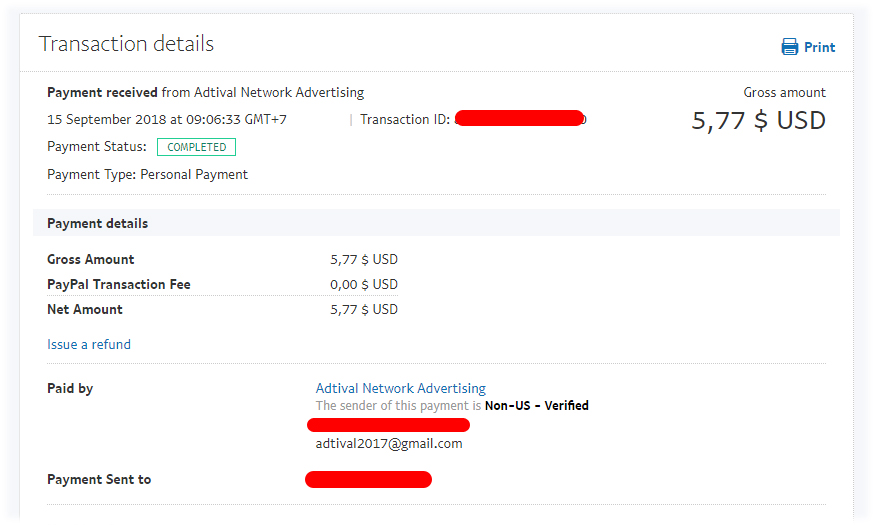
Task: Click the Paid by label
Action: pyautogui.click(x=70, y=388)
